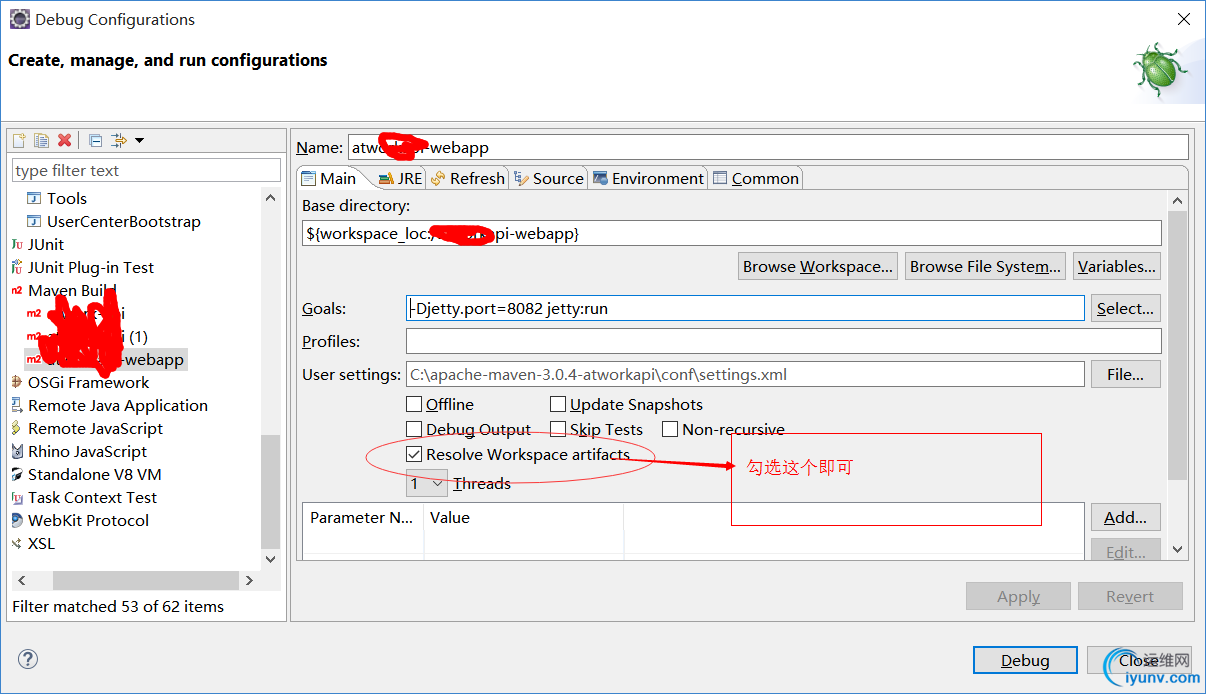1206x694 pixels.
Task: Click the Main tab panel scroll-down arrow
Action: point(1177,549)
